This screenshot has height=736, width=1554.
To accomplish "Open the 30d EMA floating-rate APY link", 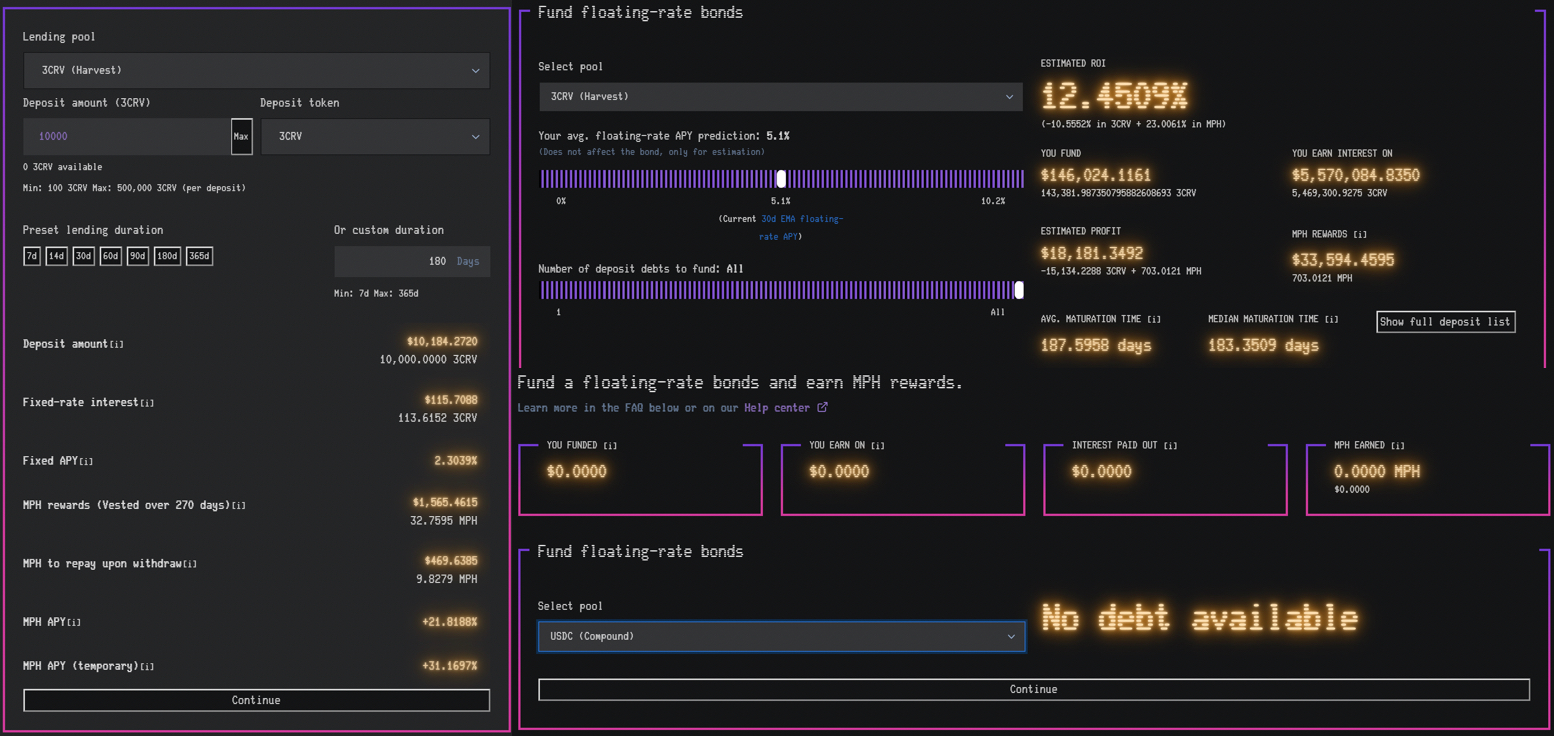I will tap(801, 228).
